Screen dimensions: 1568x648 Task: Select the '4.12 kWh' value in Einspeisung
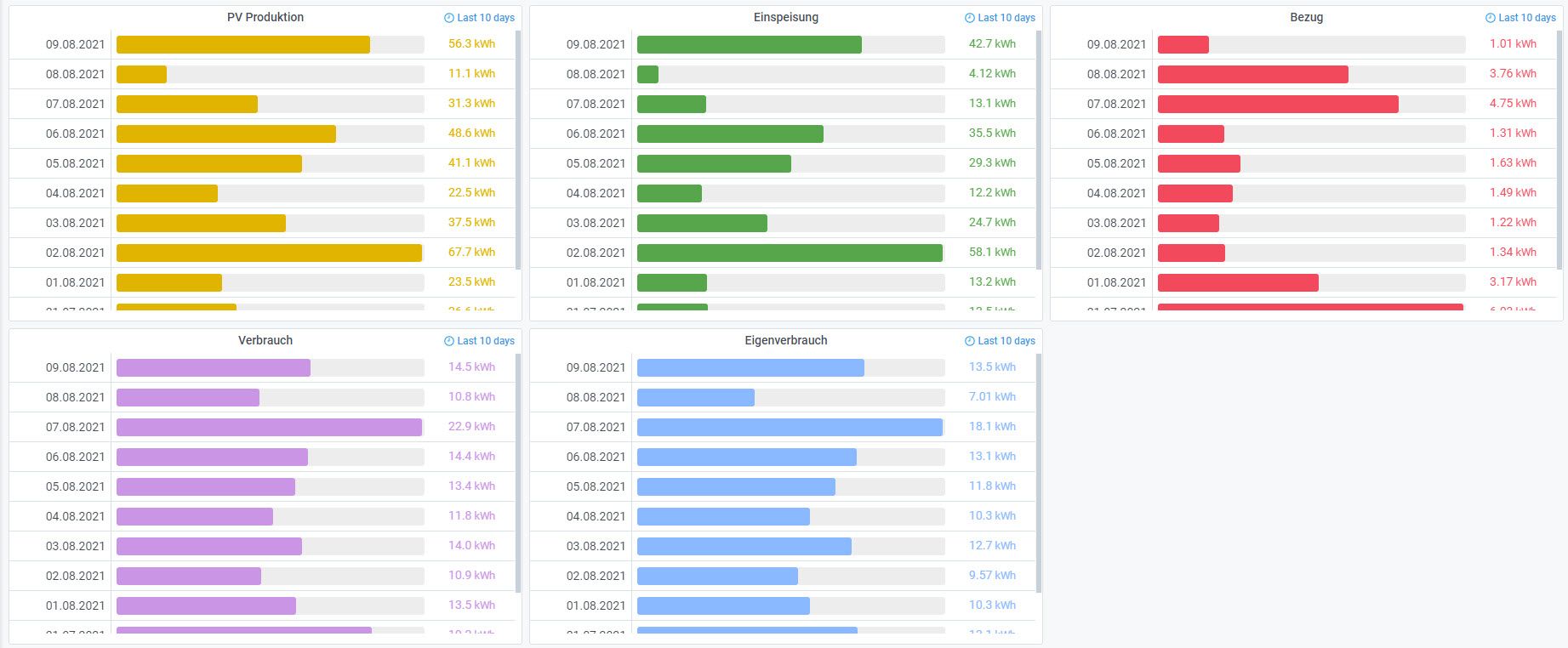(992, 74)
